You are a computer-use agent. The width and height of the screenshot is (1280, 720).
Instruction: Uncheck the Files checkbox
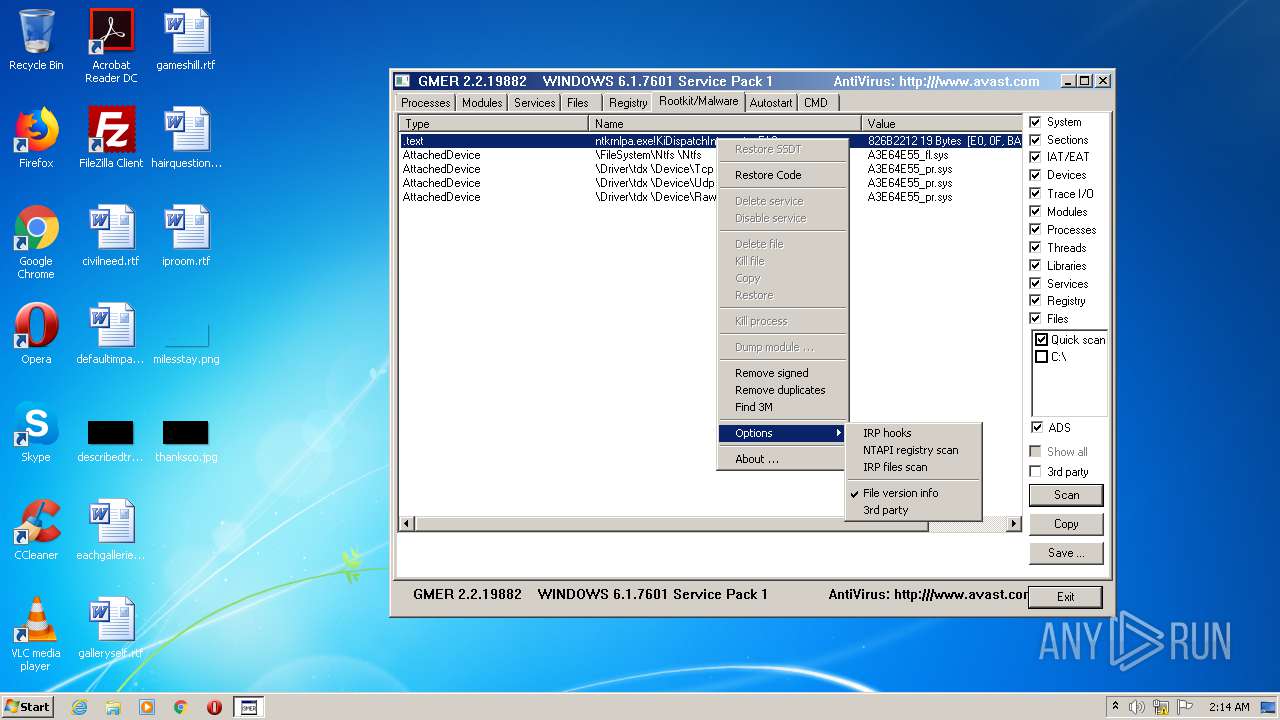[1035, 319]
